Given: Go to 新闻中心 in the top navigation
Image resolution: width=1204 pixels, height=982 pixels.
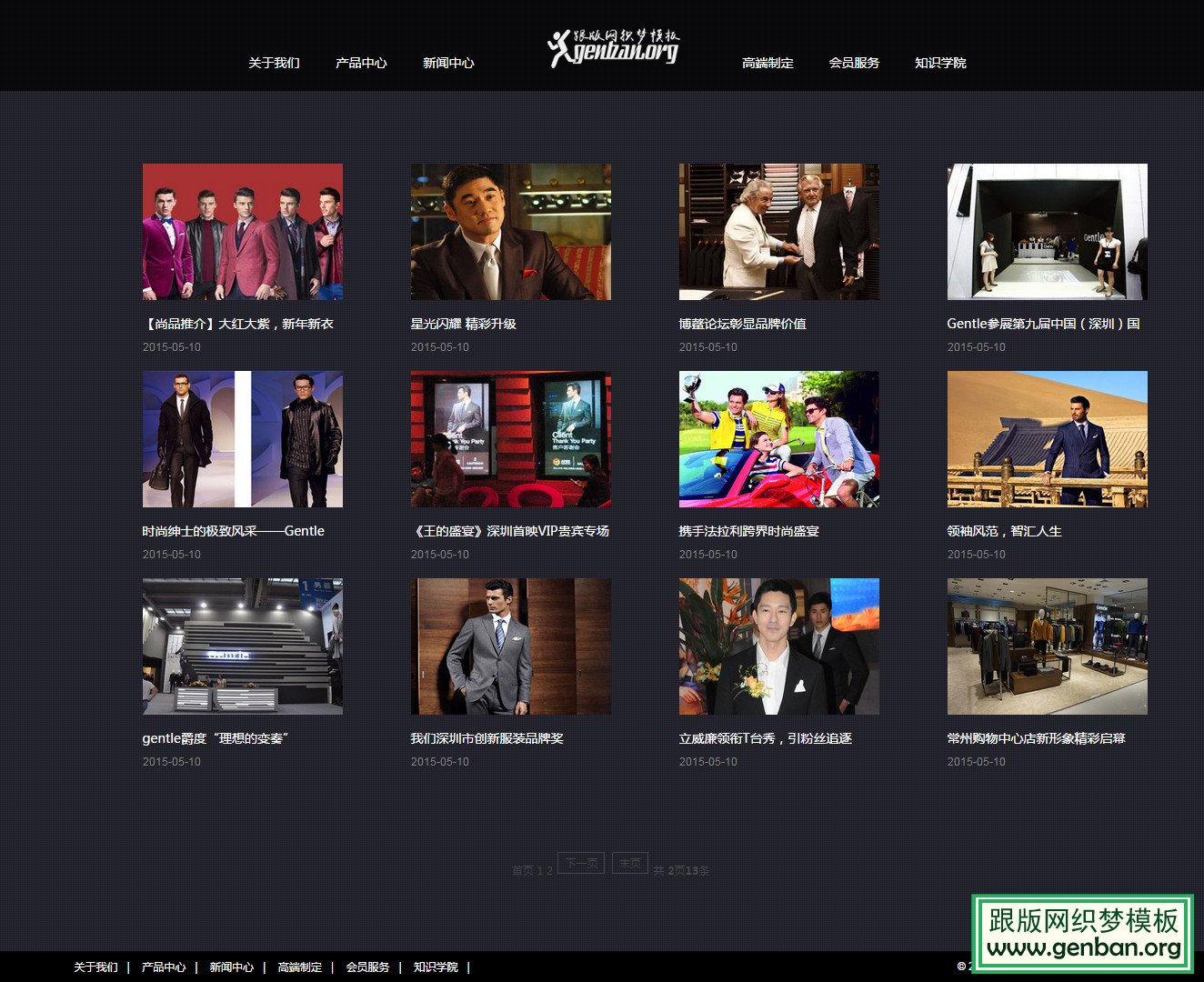Looking at the screenshot, I should tap(448, 63).
